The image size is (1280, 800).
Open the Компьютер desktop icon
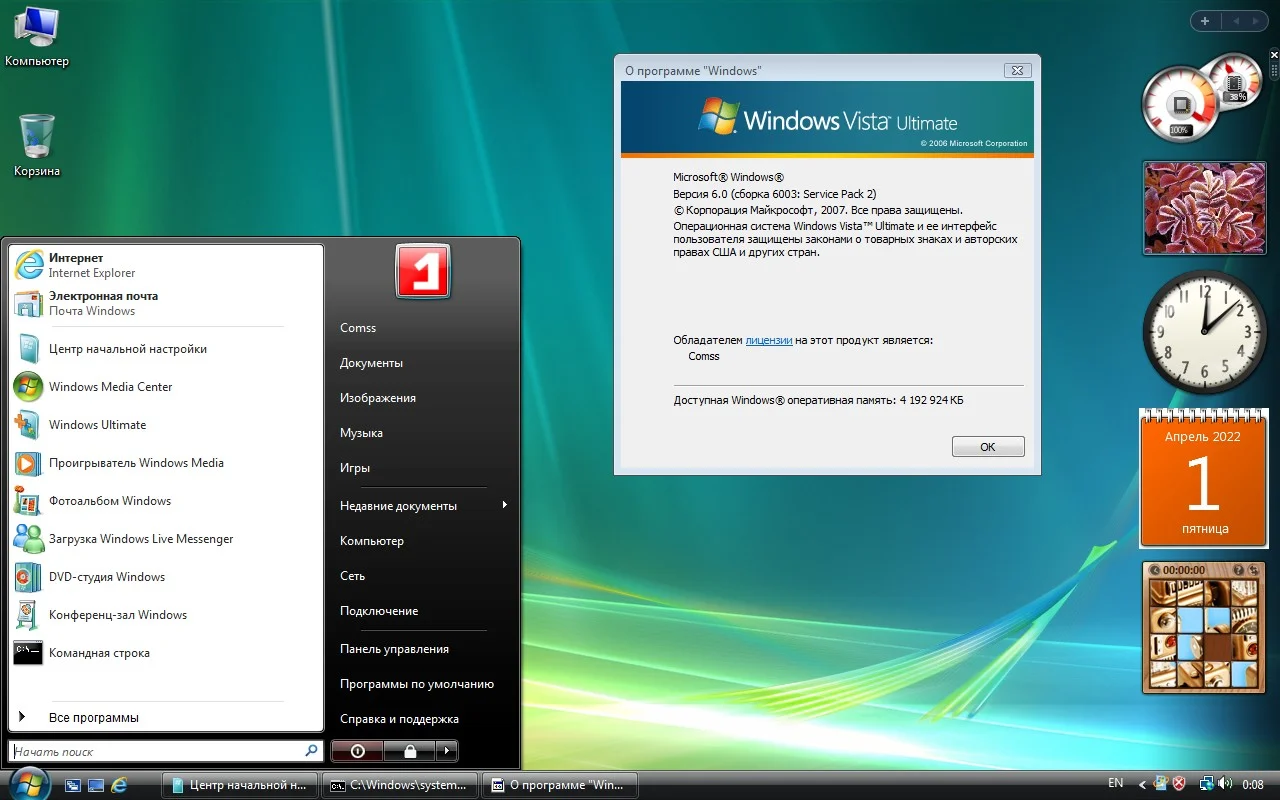[x=37, y=37]
